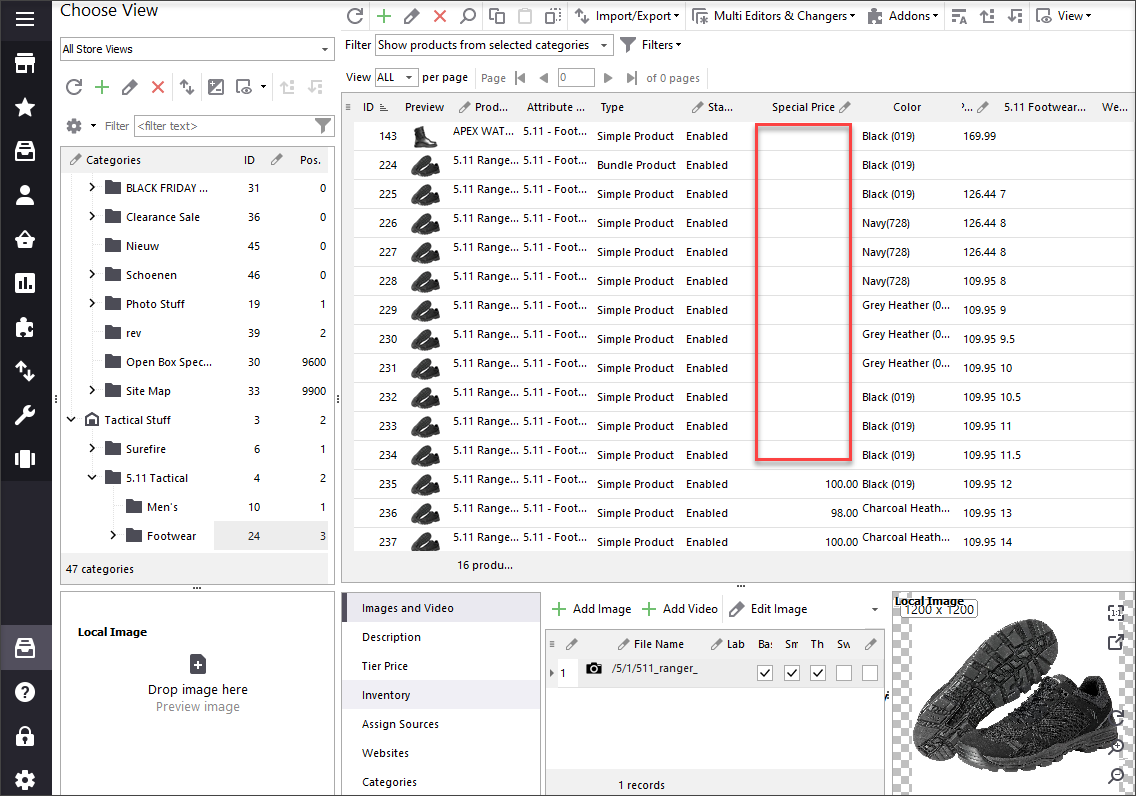Open the reports chart icon in the sidebar
Image resolution: width=1136 pixels, height=796 pixels.
[x=25, y=283]
